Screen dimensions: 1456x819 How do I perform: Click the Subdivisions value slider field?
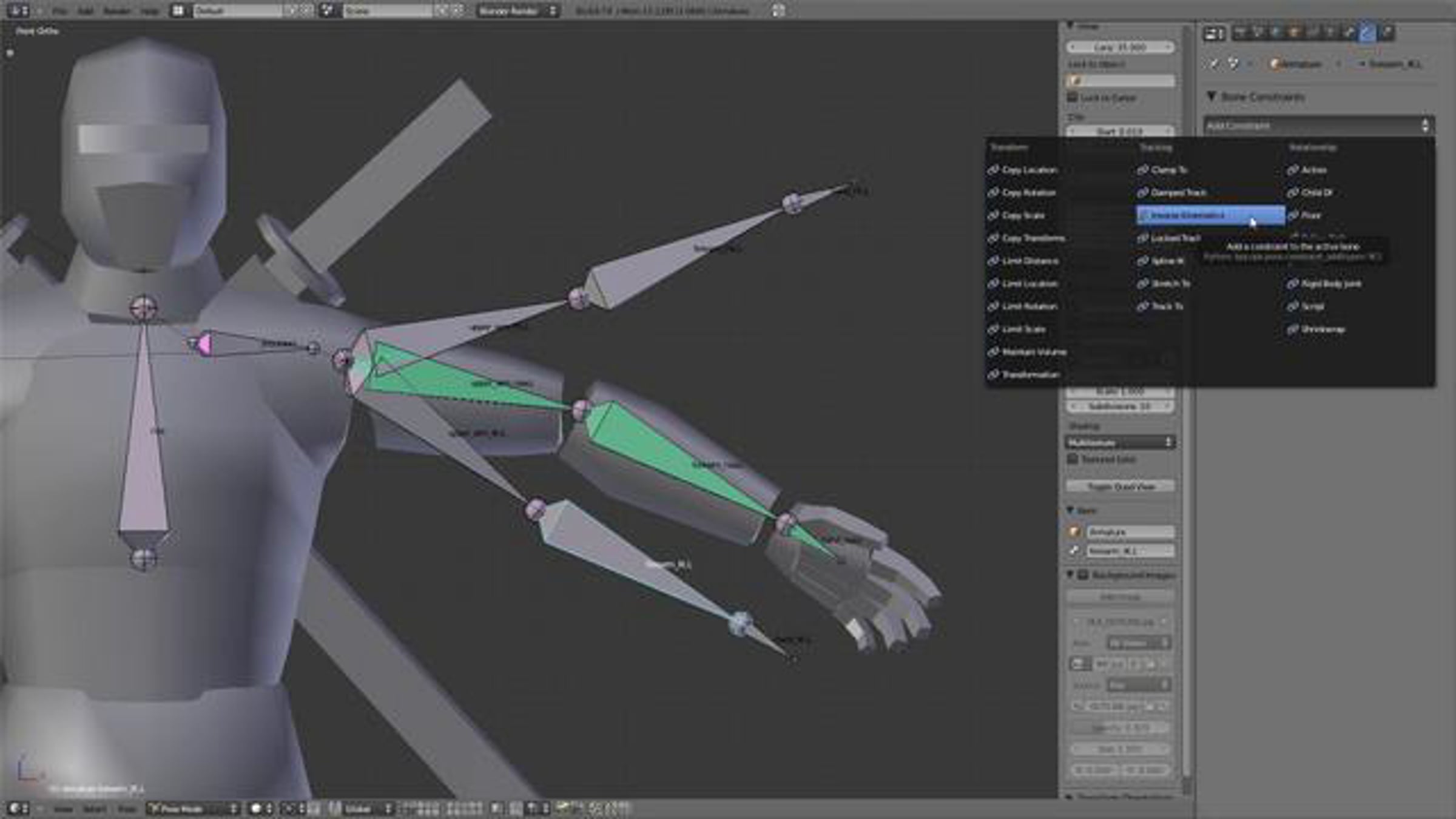click(x=1121, y=406)
